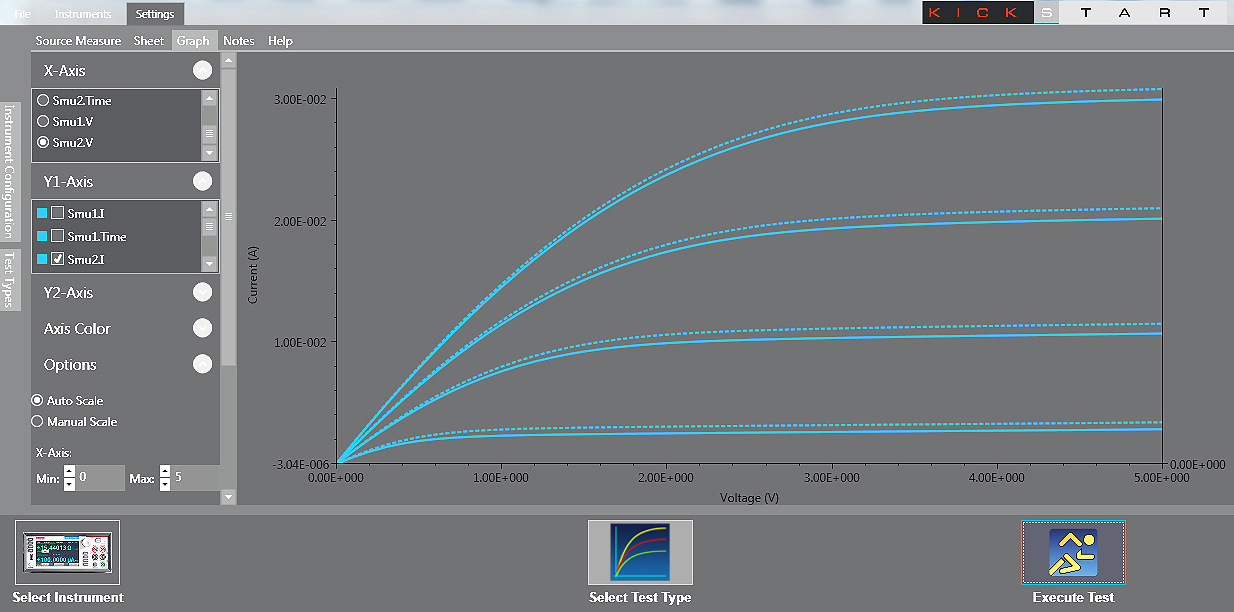Screen dimensions: 1234x612
Task: Enable the Smu1.I checkbox on Y1-Axis
Action: click(58, 213)
